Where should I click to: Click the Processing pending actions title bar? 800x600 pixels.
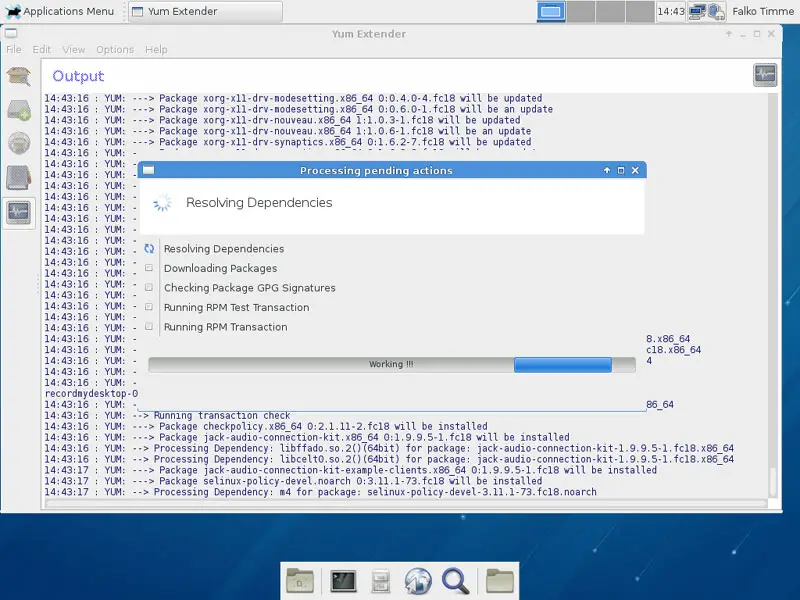(x=376, y=170)
